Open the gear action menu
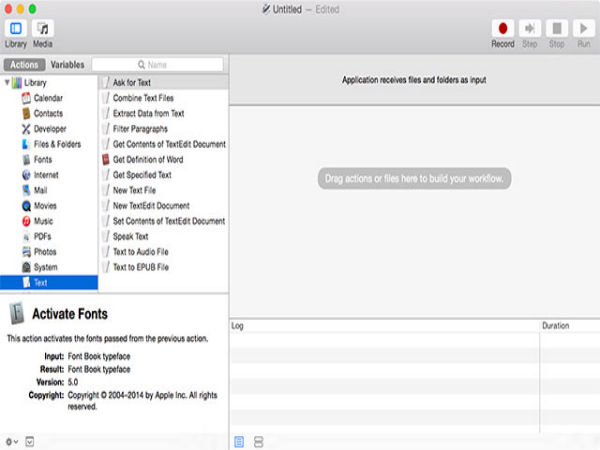Screen dimensions: 600x450 (12, 442)
